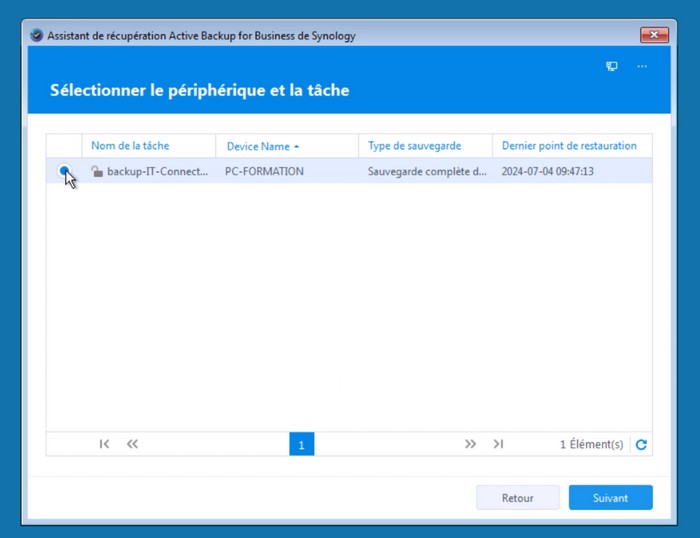Go to the last page
Screen dimensions: 700x538
click(x=498, y=444)
